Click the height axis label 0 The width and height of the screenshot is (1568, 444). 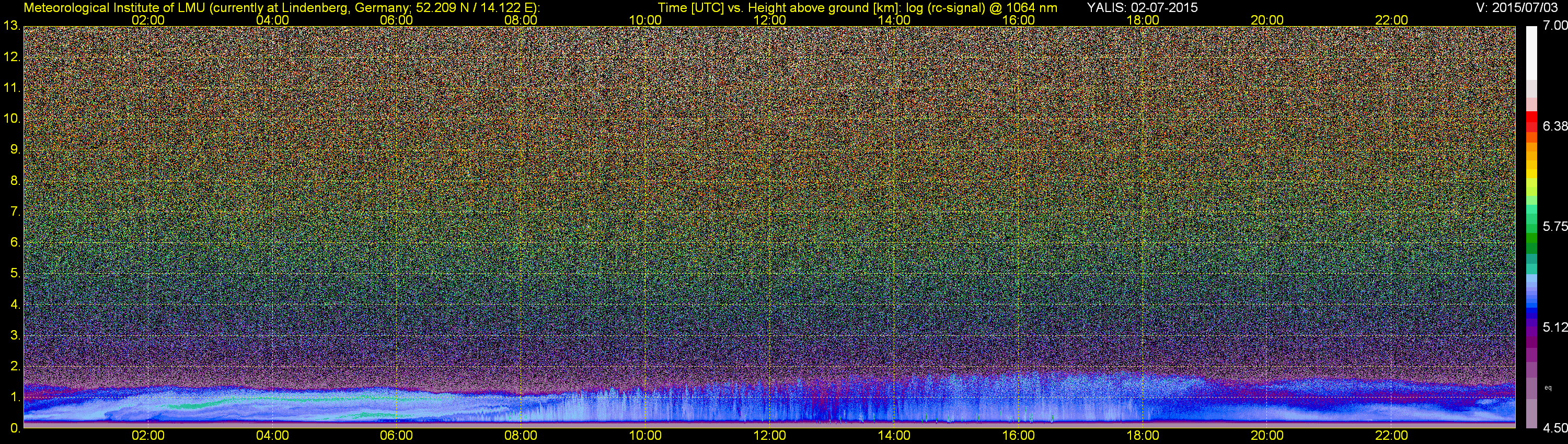tap(15, 428)
